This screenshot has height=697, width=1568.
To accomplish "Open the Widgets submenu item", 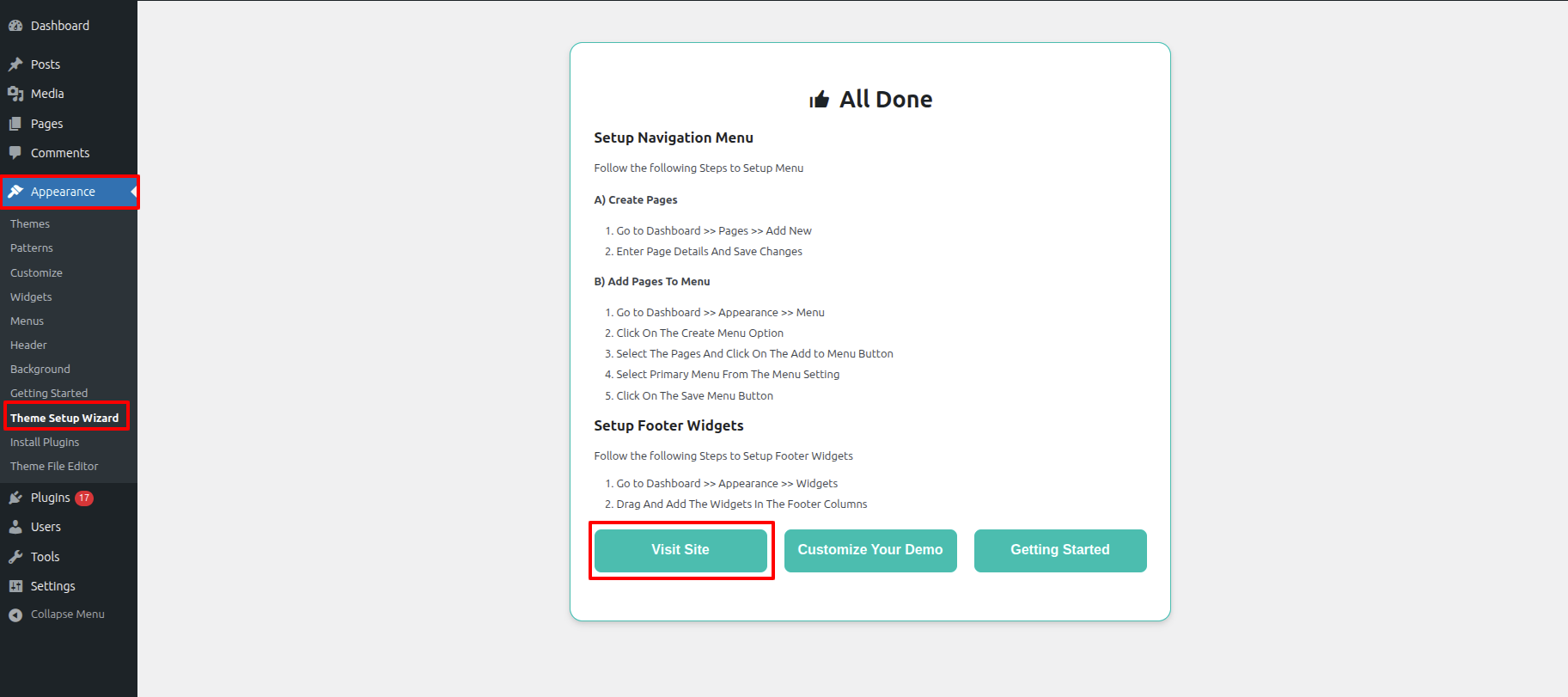I will click(x=31, y=297).
